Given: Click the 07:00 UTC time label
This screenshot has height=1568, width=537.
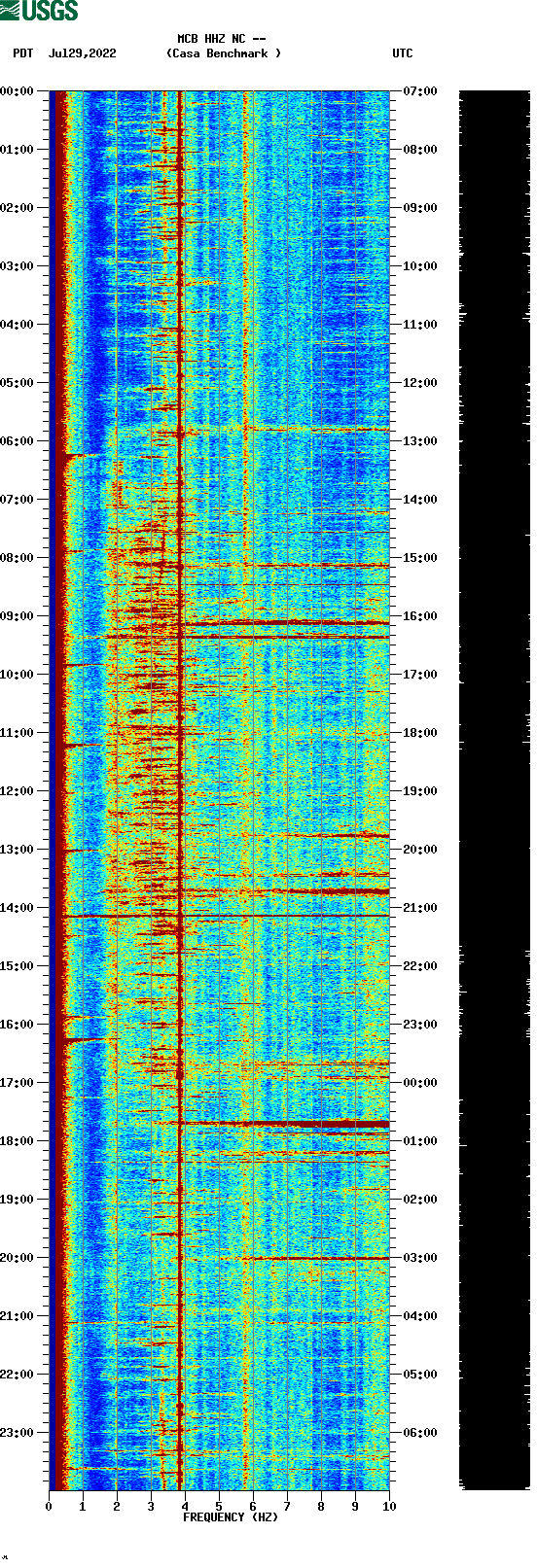Looking at the screenshot, I should pyautogui.click(x=420, y=91).
